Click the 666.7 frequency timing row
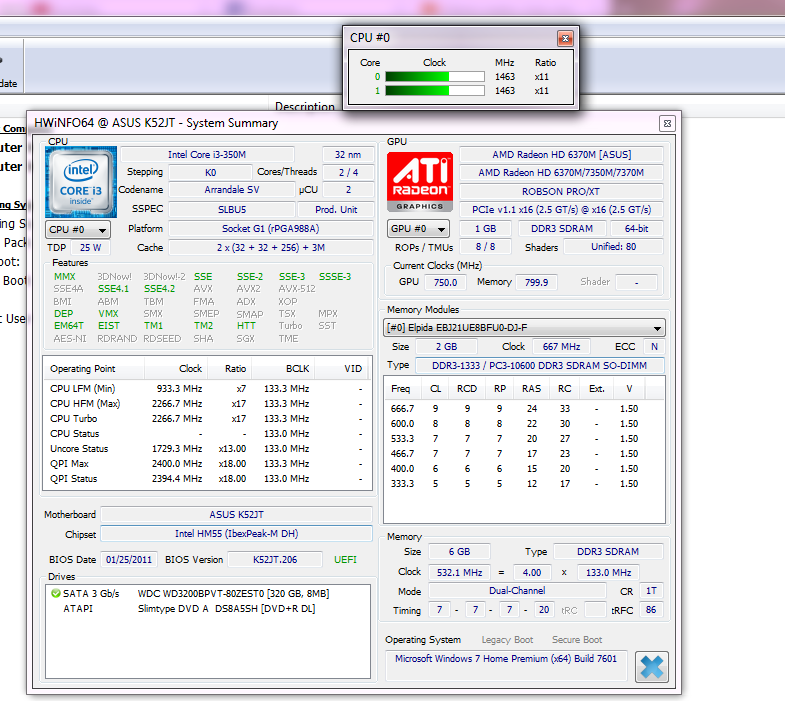The width and height of the screenshot is (785, 701). click(524, 409)
